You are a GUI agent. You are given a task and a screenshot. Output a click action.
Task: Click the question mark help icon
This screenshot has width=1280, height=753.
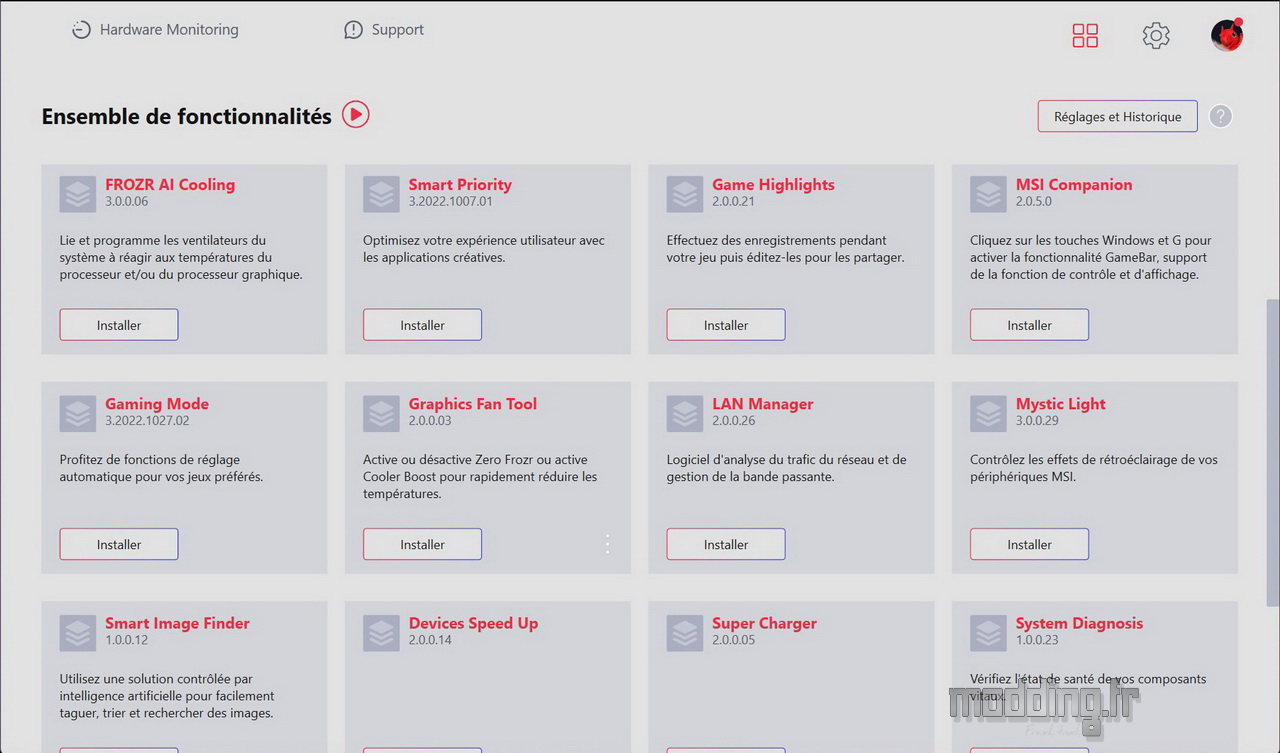[1220, 116]
